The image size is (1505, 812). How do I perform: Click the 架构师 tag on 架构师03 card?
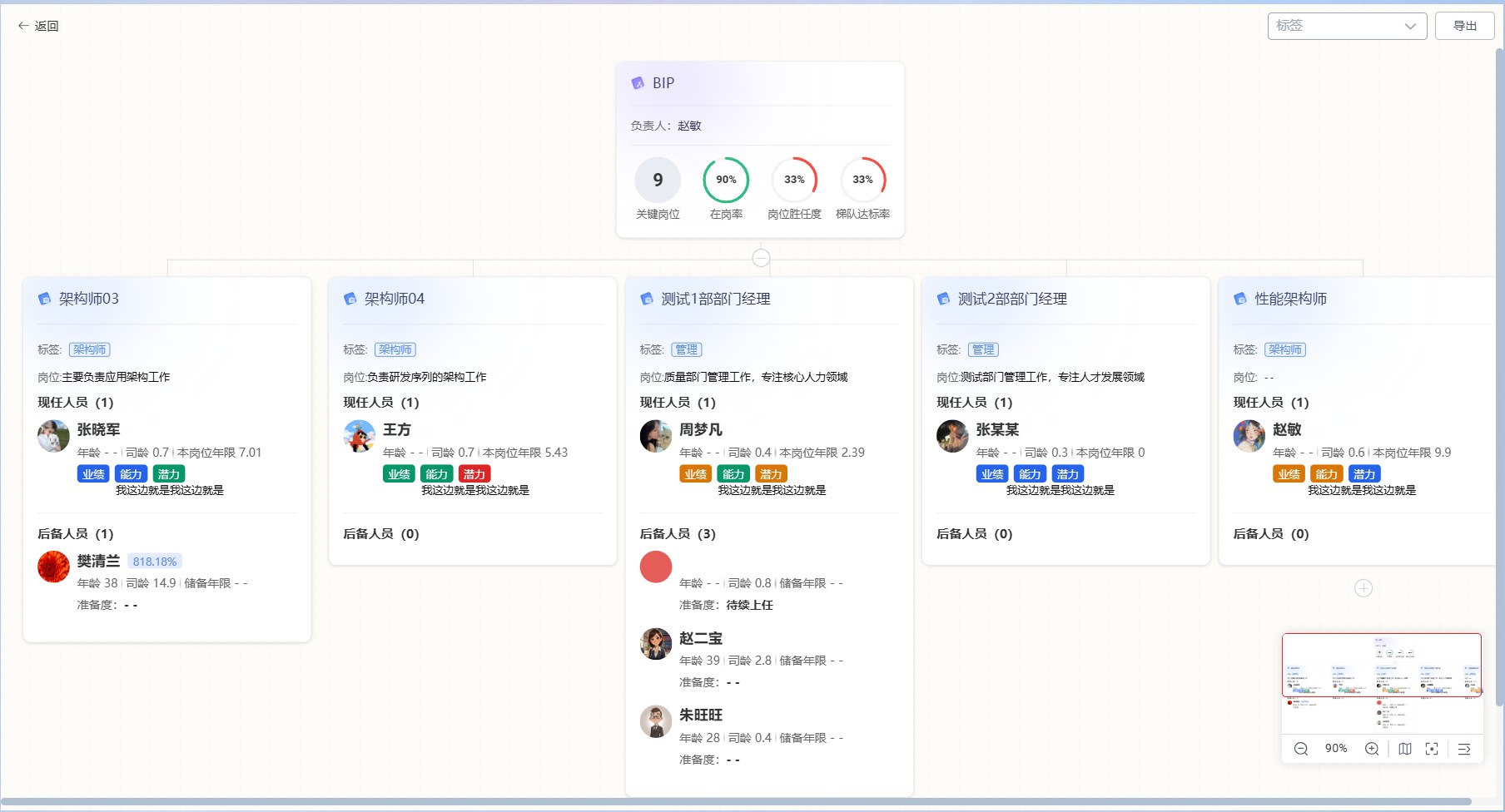pyautogui.click(x=90, y=350)
